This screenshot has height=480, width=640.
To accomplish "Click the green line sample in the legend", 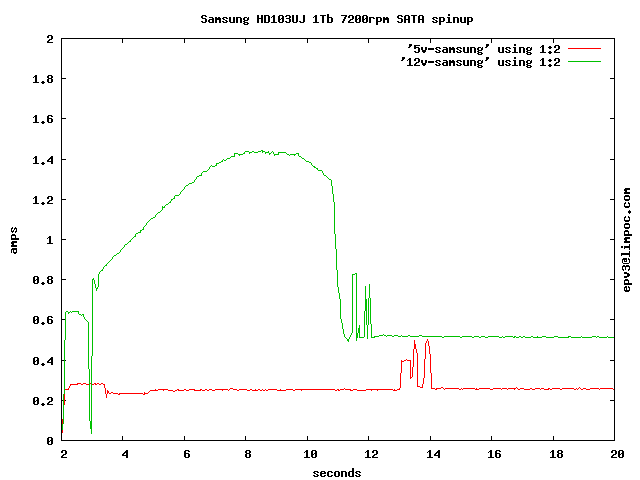I will coord(584,62).
